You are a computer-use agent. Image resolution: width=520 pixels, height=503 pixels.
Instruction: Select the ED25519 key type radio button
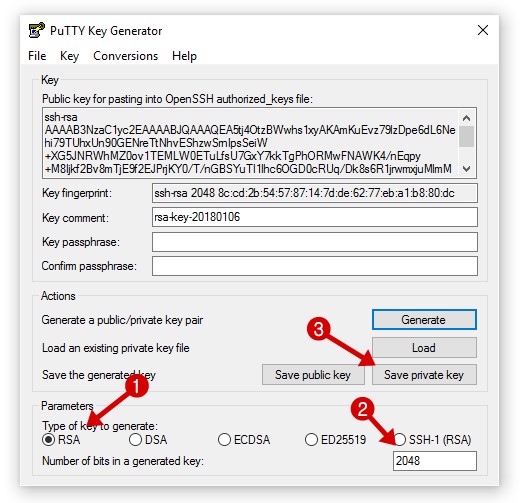point(311,440)
